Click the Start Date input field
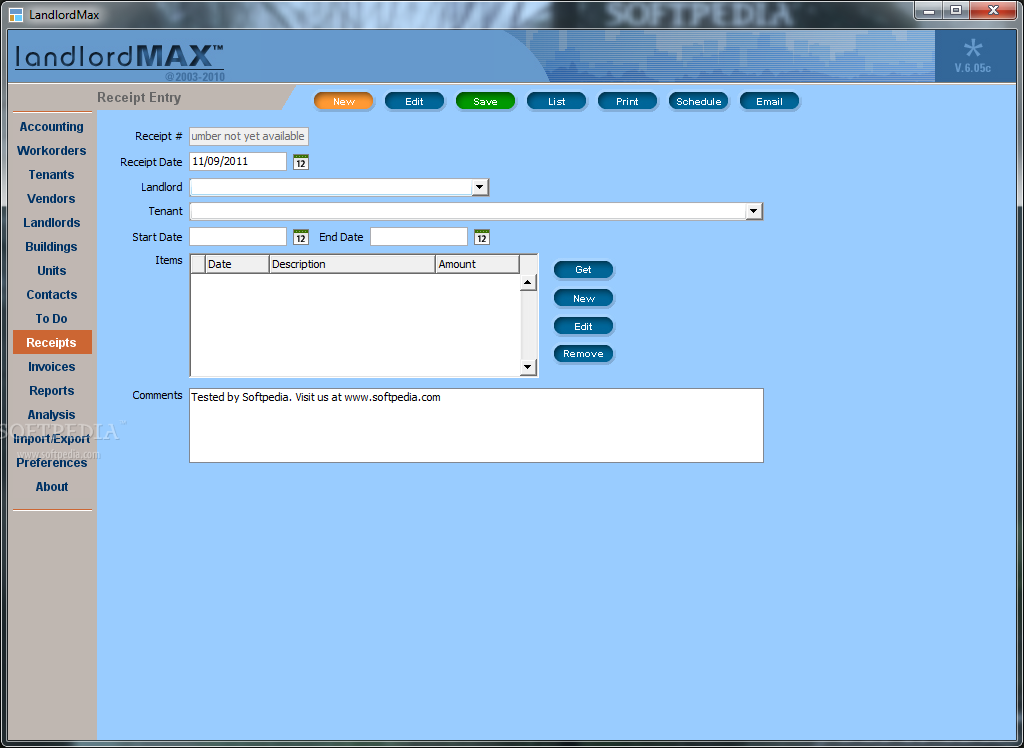The image size is (1024, 748). point(238,236)
